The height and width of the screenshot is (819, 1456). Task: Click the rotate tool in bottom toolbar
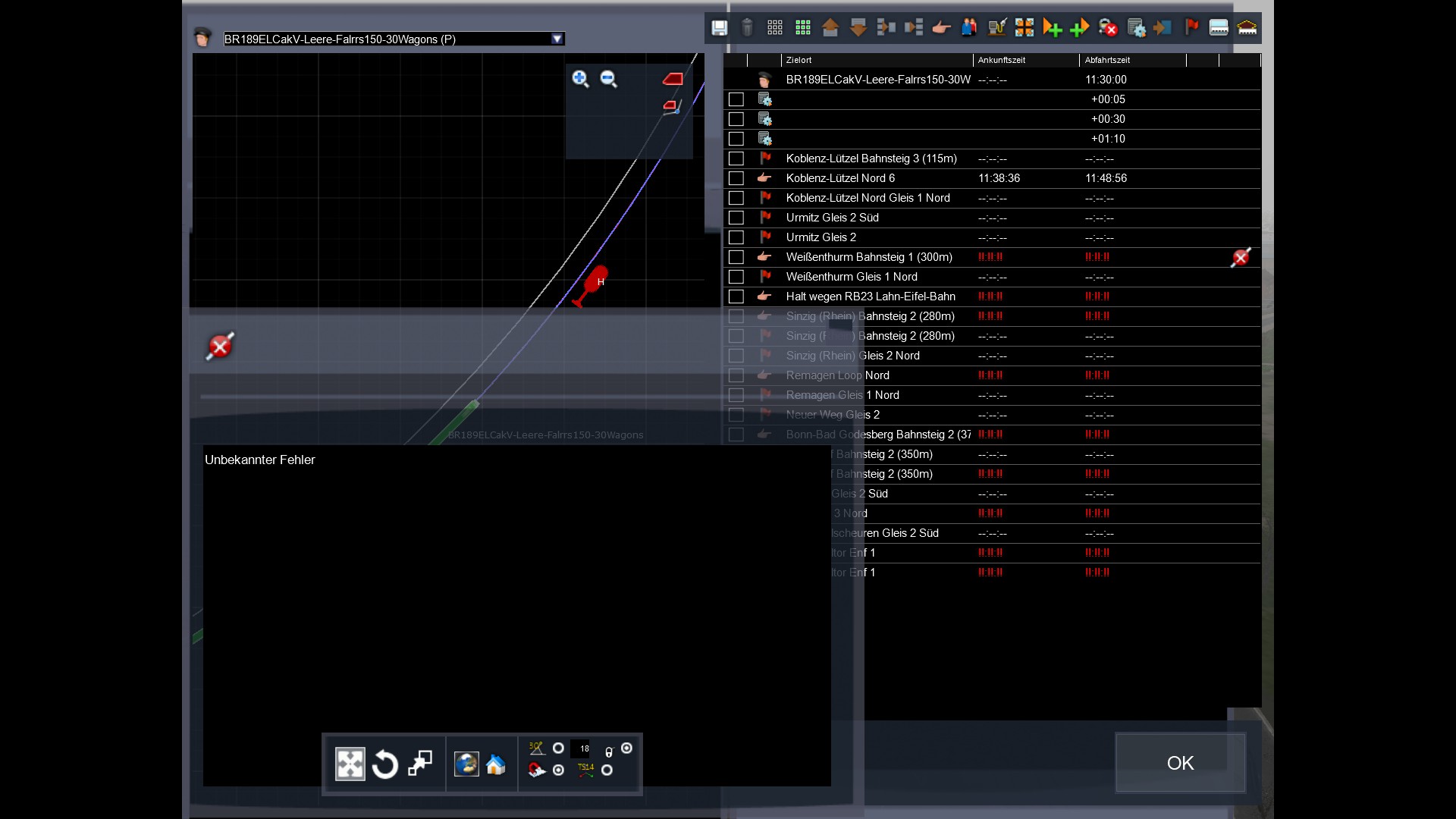(384, 764)
